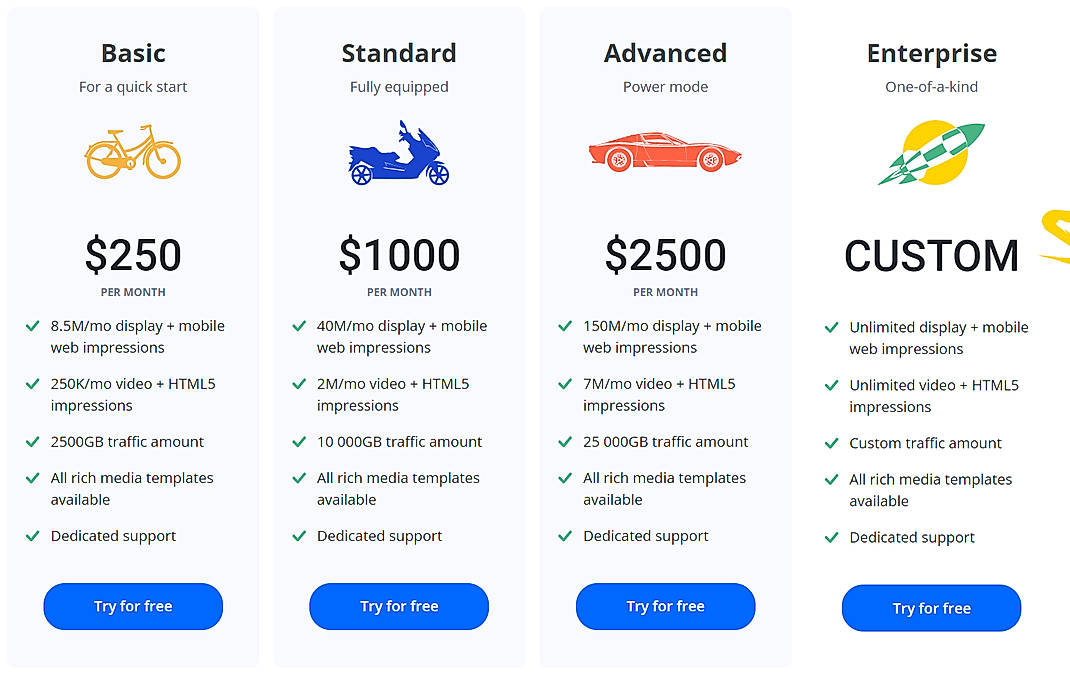The width and height of the screenshot is (1070, 680).
Task: Select the red sports car Advanced icon
Action: (665, 153)
